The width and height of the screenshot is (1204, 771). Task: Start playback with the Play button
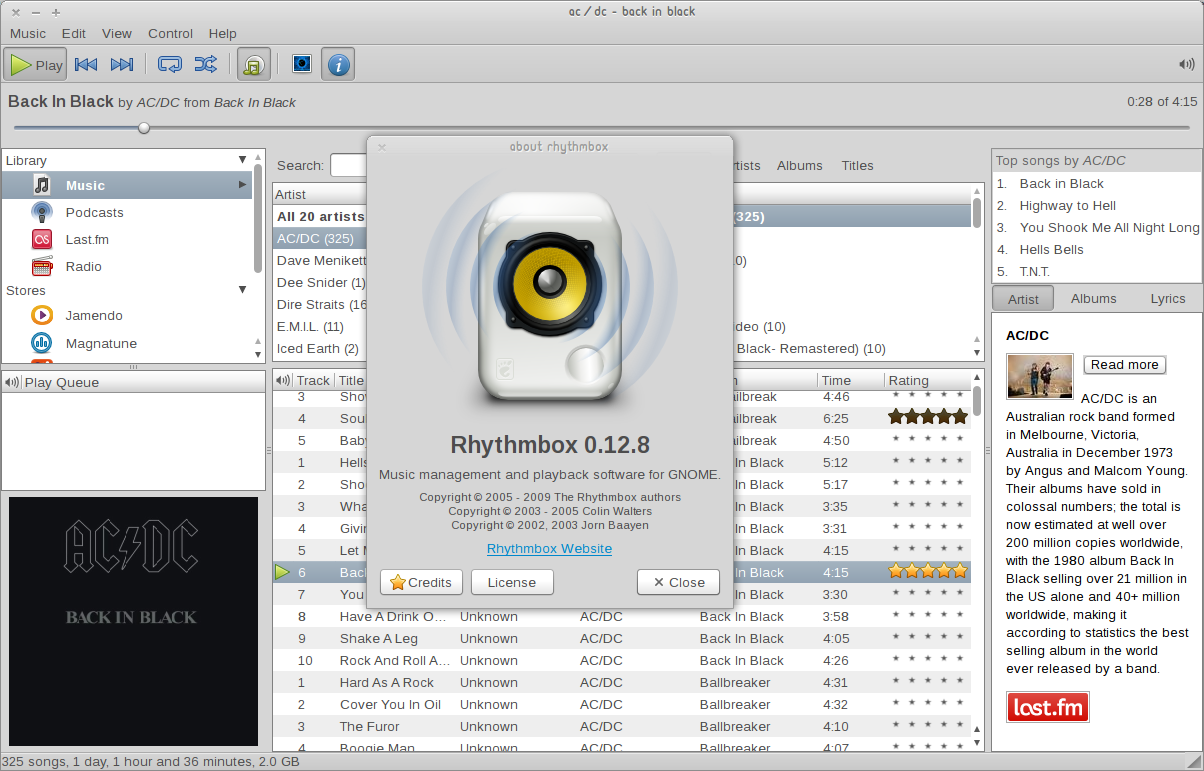(35, 65)
